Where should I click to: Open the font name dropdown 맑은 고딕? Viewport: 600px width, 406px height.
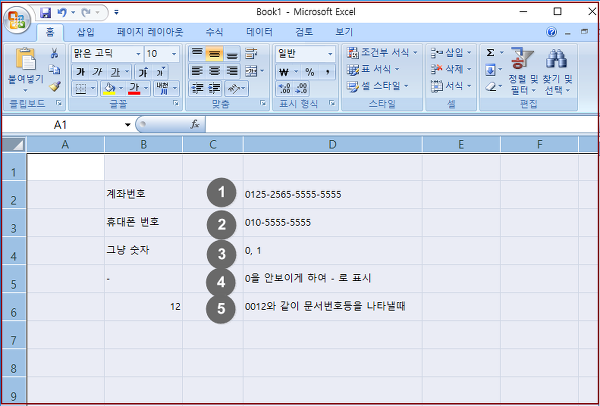pos(138,54)
